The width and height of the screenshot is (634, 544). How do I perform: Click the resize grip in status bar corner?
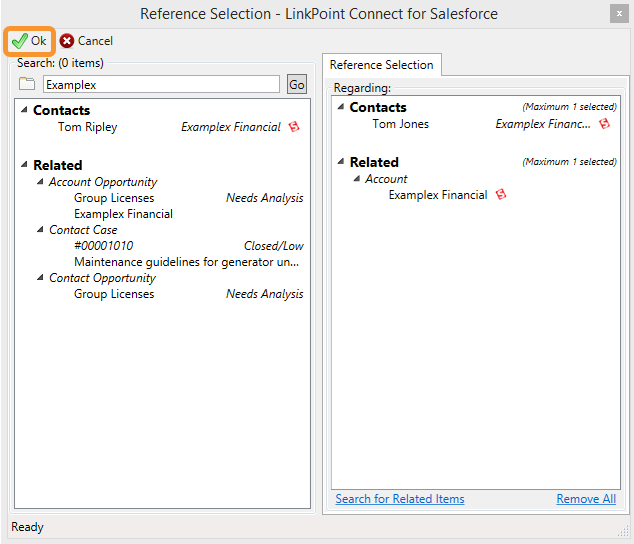tap(623, 531)
